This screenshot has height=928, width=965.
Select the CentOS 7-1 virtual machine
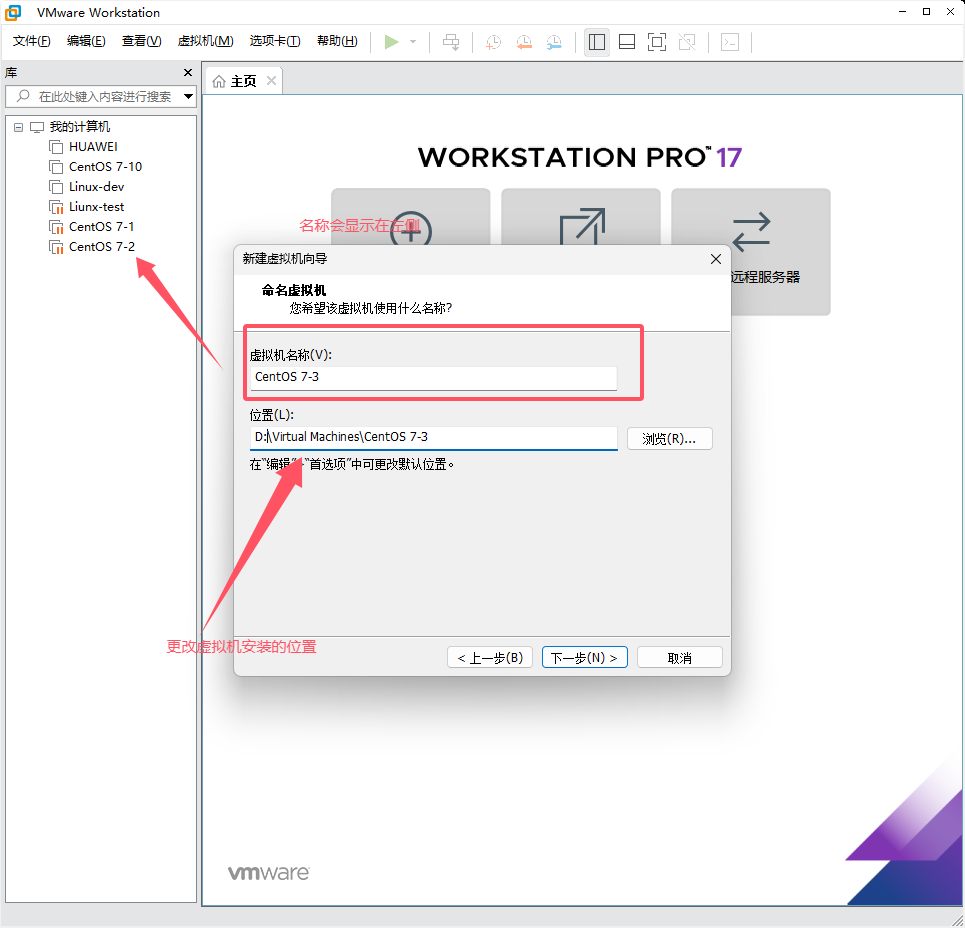point(102,227)
